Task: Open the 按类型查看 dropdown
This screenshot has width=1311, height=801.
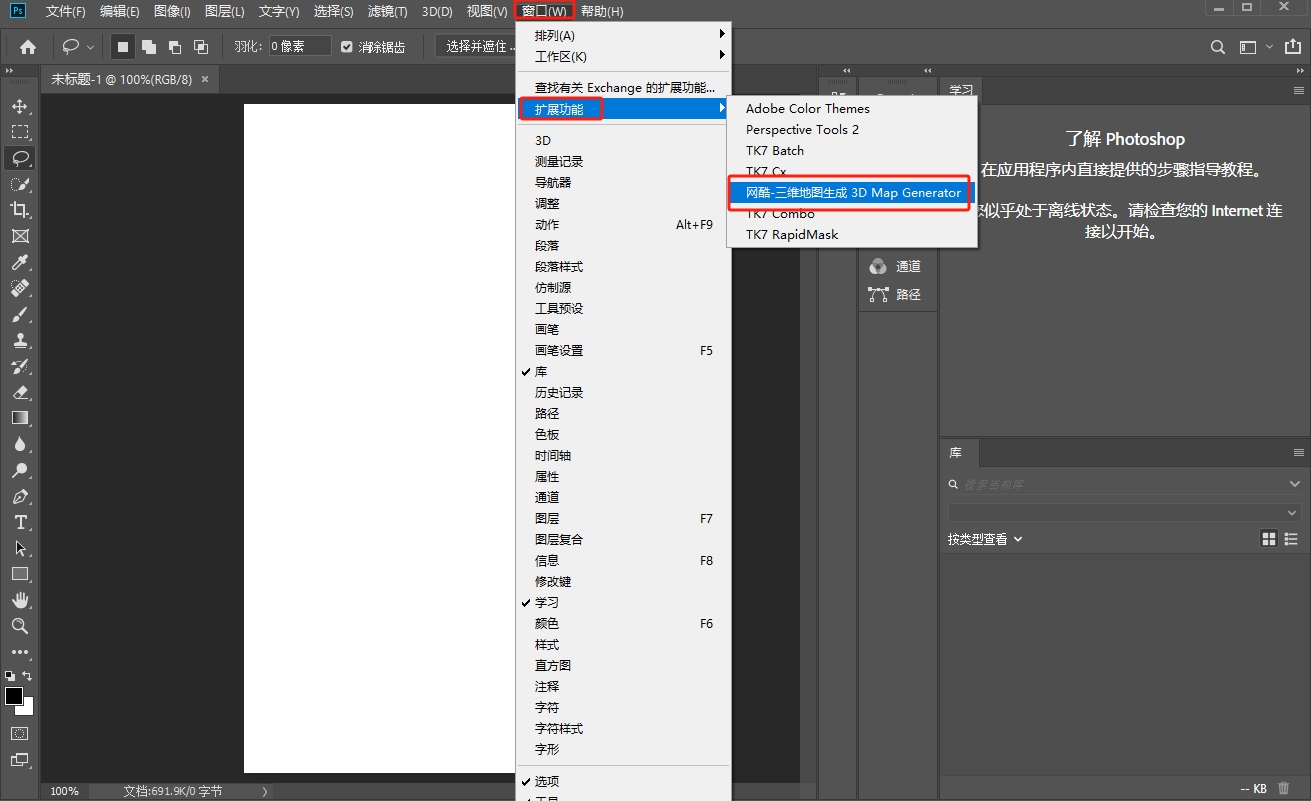Action: coord(985,539)
